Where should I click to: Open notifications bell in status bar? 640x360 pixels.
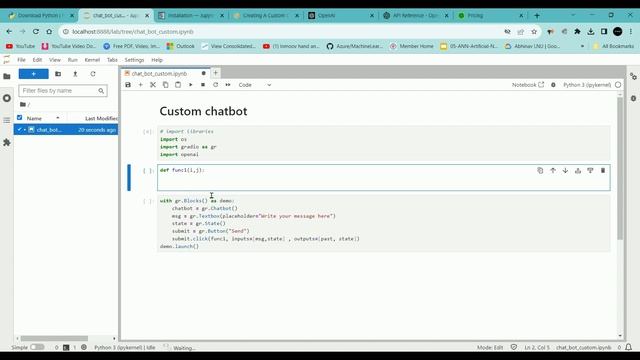(629, 347)
